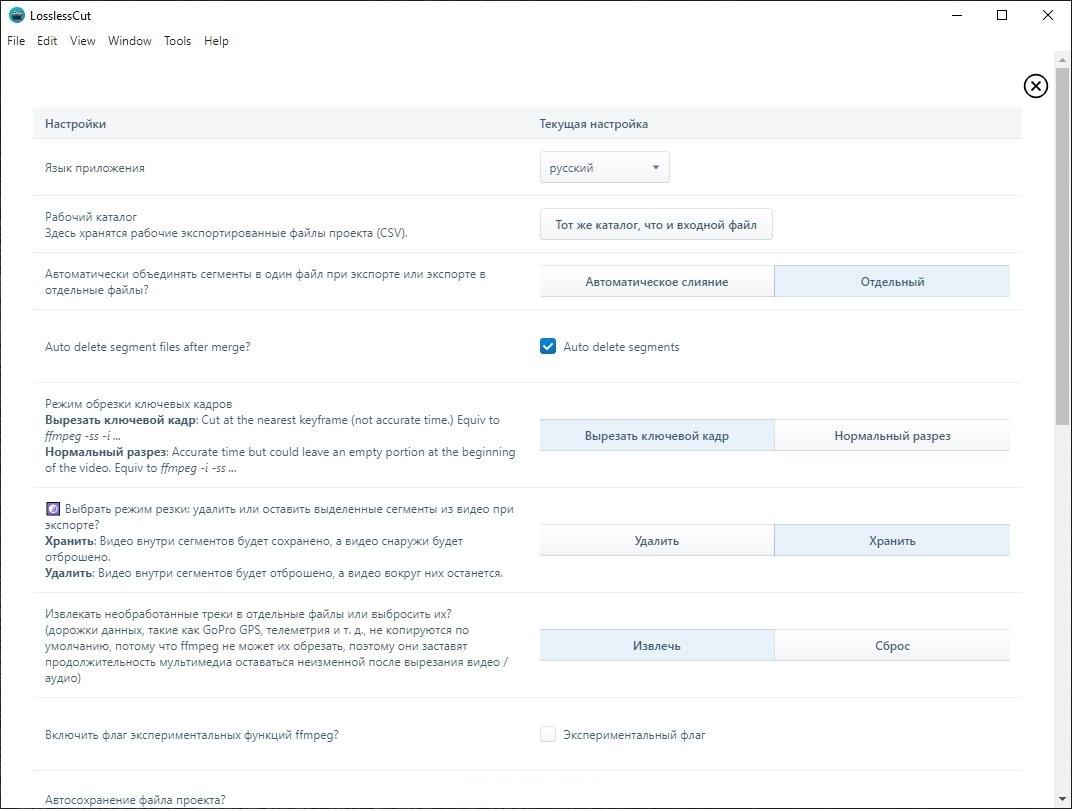
Task: Click the LosslessCut app icon in title bar
Action: coord(16,15)
